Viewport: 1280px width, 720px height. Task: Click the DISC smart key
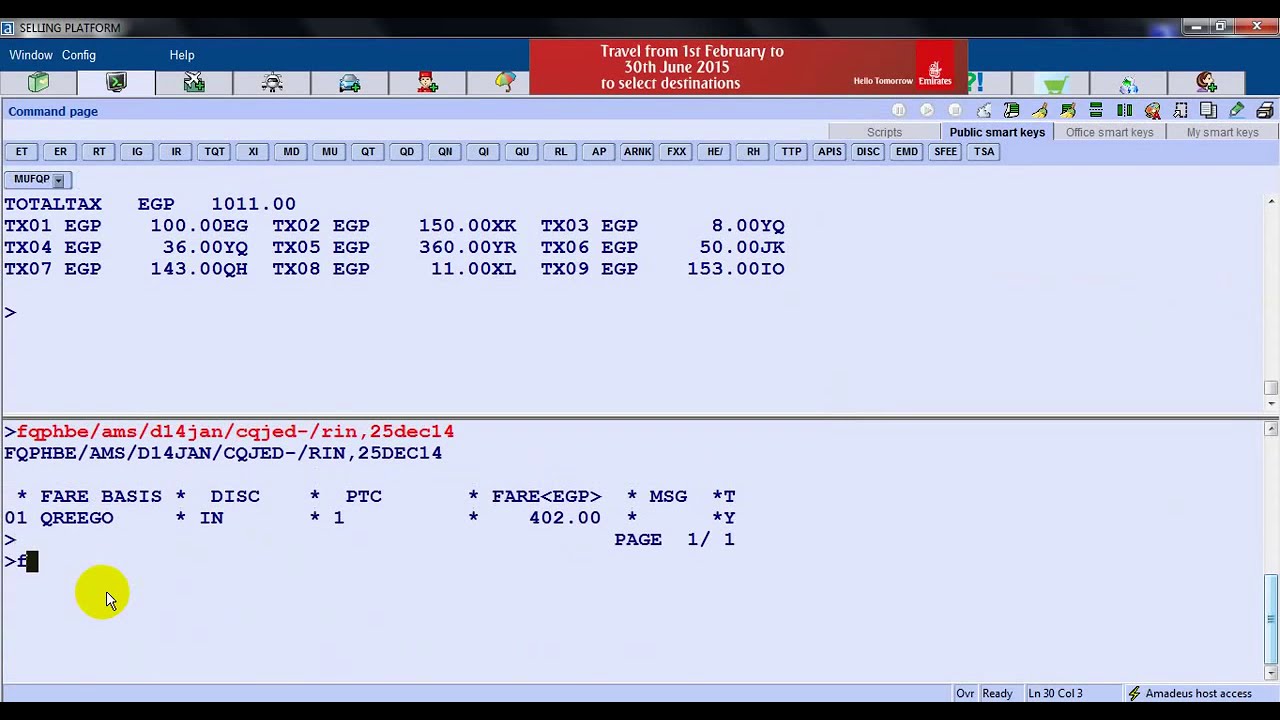pyautogui.click(x=868, y=152)
